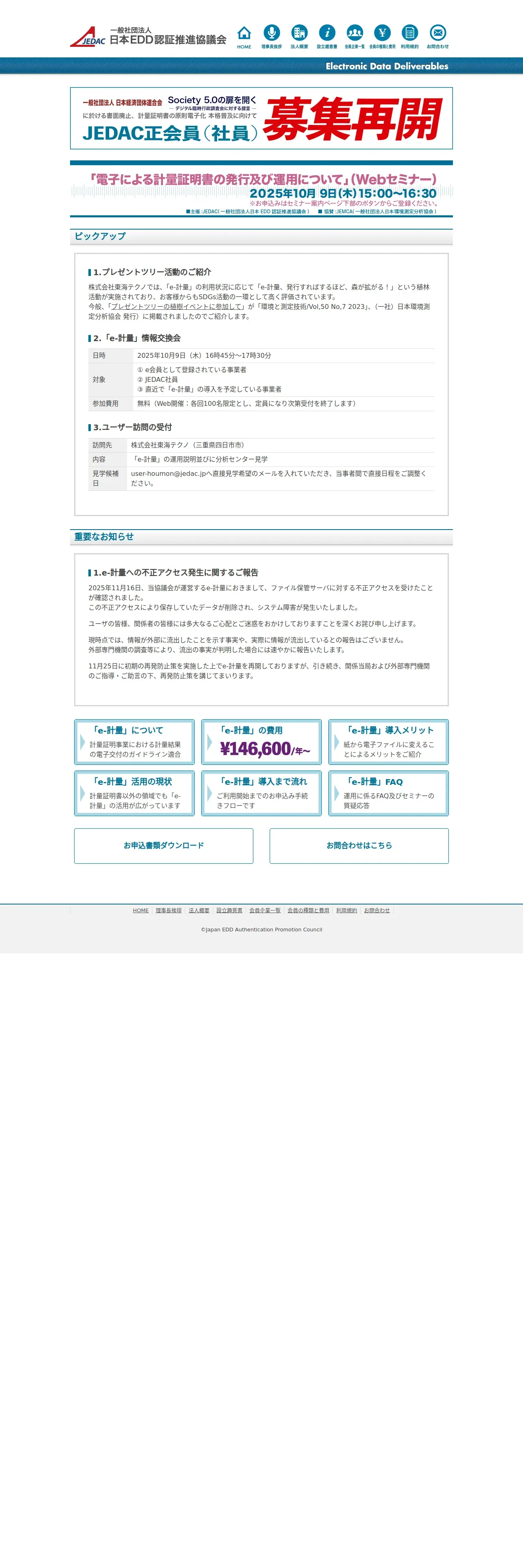This screenshot has width=523, height=1568.
Task: Click お申込書類ダウンロード button
Action: pyautogui.click(x=164, y=845)
